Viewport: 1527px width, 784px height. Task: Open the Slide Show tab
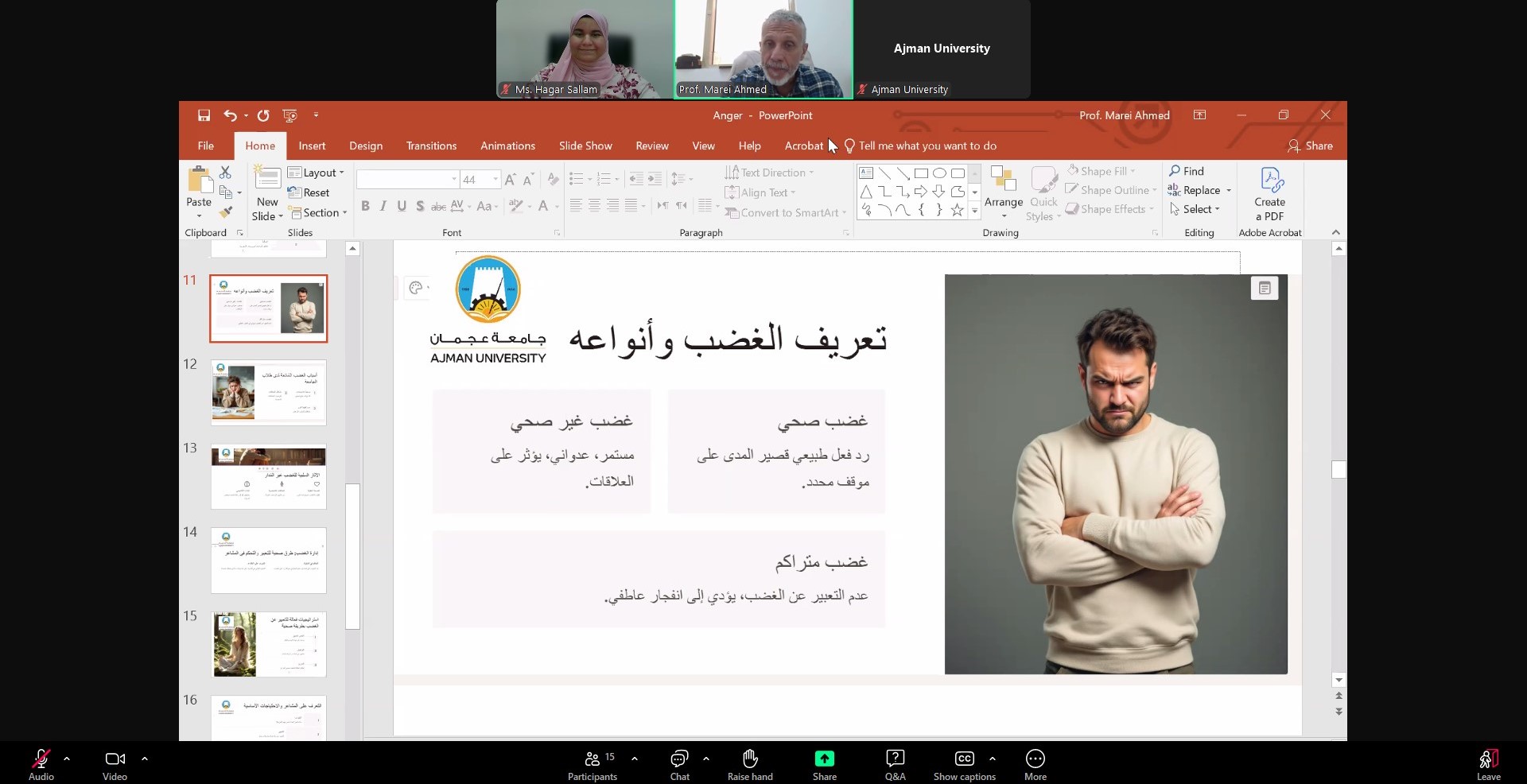coord(585,146)
